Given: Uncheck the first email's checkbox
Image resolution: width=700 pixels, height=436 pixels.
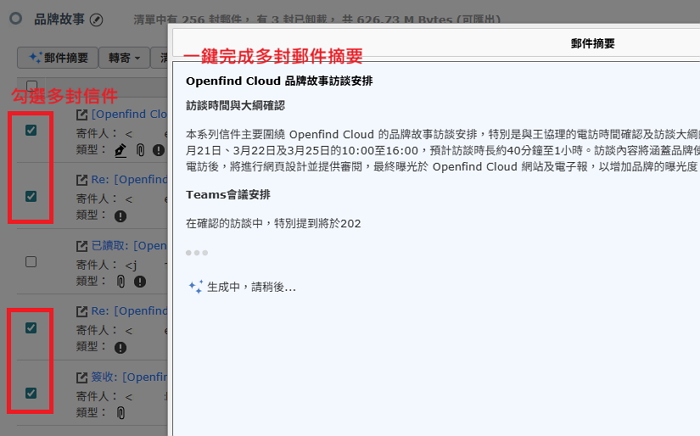Looking at the screenshot, I should click(x=31, y=130).
